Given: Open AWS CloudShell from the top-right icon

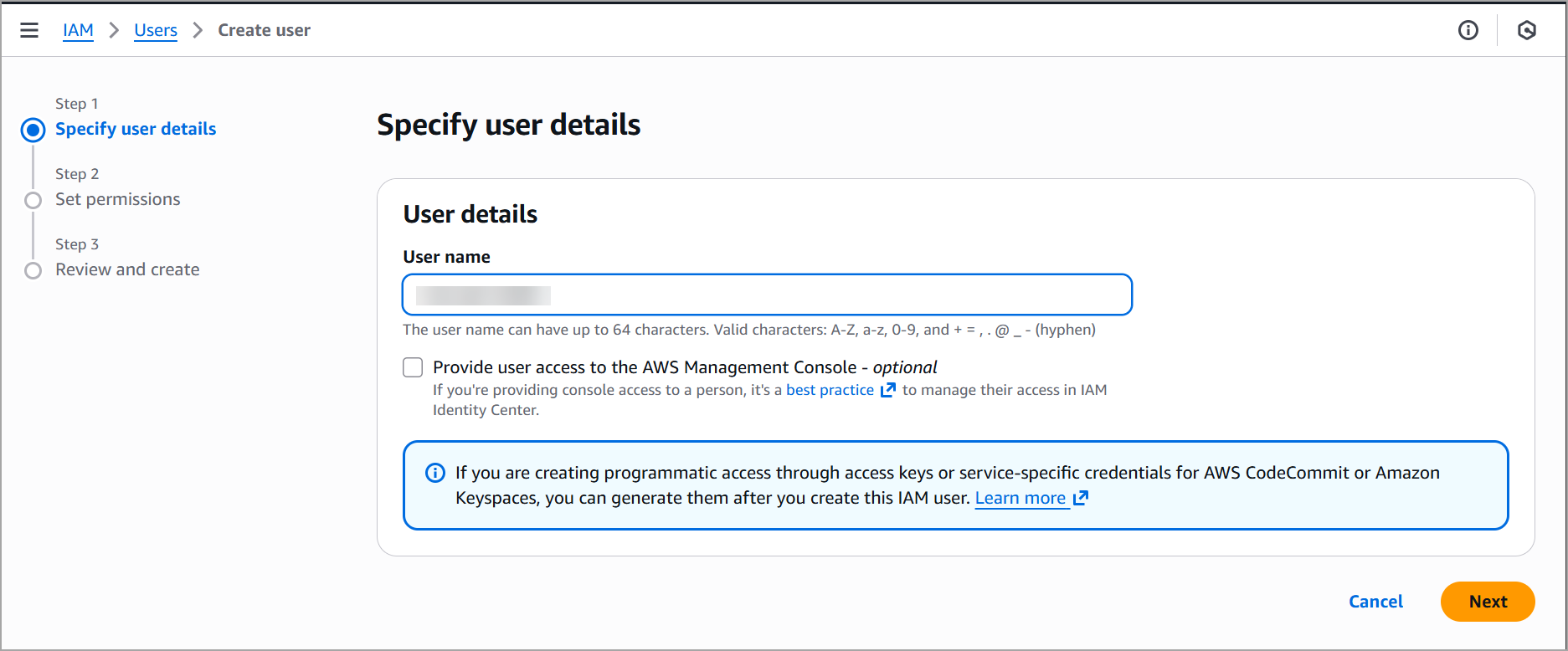Looking at the screenshot, I should click(1527, 30).
